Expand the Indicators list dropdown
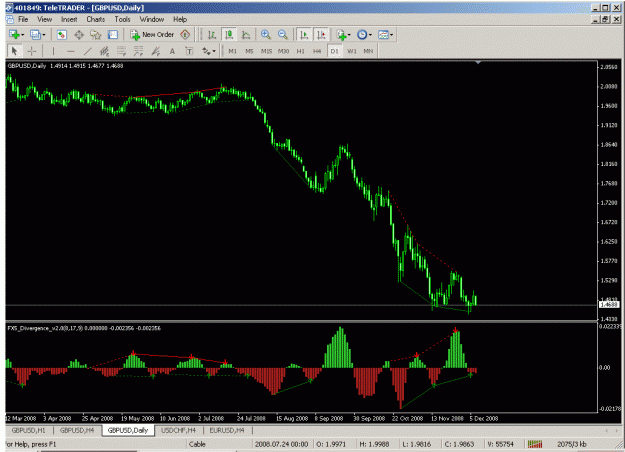 (x=343, y=35)
